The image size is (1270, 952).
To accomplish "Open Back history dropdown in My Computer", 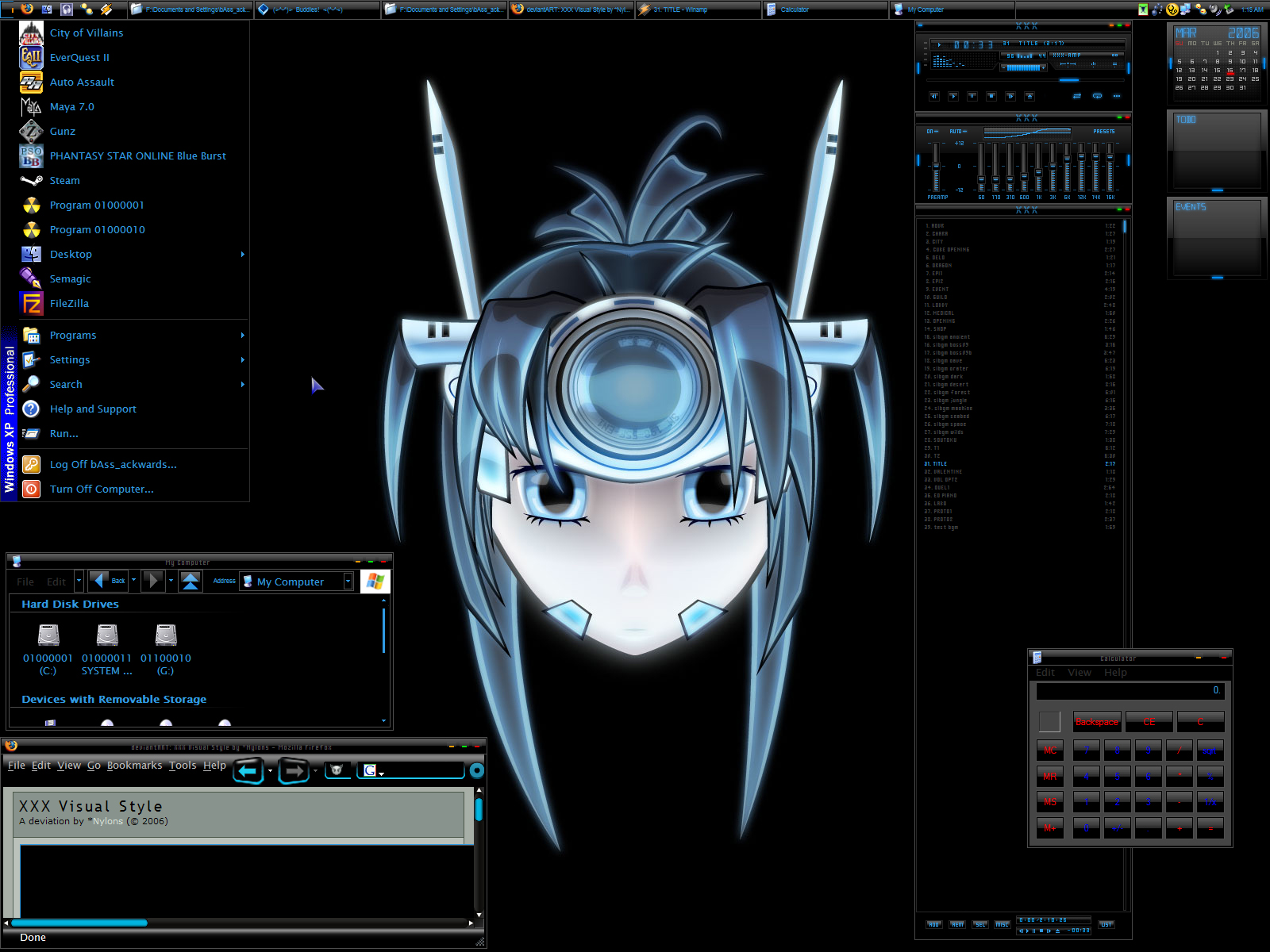I will (133, 581).
